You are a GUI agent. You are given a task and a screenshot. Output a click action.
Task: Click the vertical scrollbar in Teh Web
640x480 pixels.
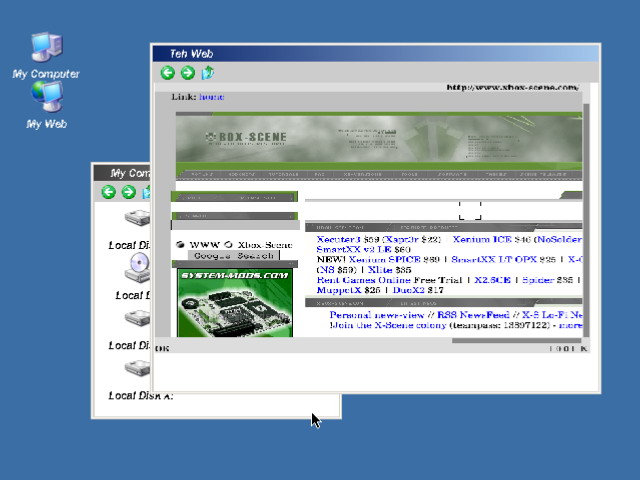[x=586, y=220]
